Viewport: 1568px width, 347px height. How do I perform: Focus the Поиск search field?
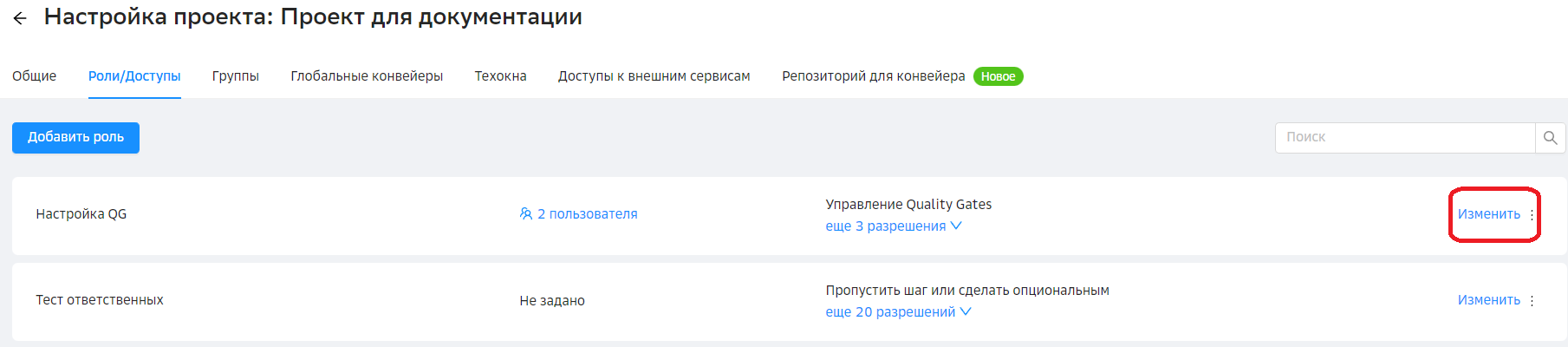pyautogui.click(x=1404, y=138)
